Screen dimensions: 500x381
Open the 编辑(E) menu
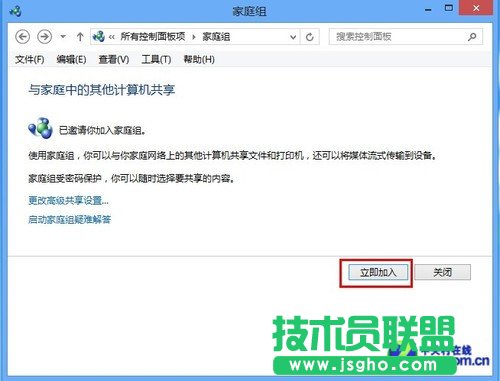pos(71,59)
